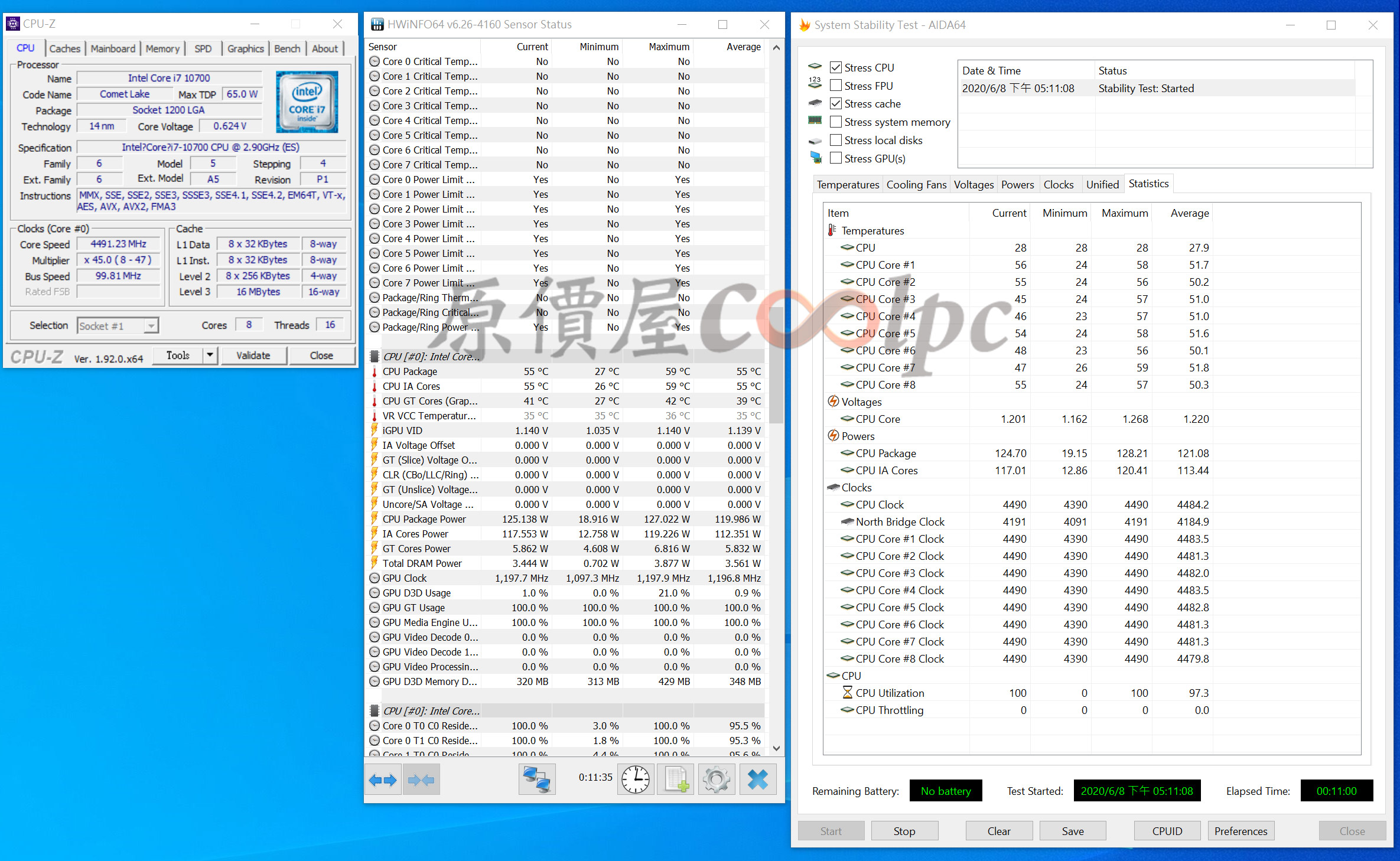The width and height of the screenshot is (1400, 861).
Task: Click Stress system memory RAM icon
Action: tap(815, 120)
